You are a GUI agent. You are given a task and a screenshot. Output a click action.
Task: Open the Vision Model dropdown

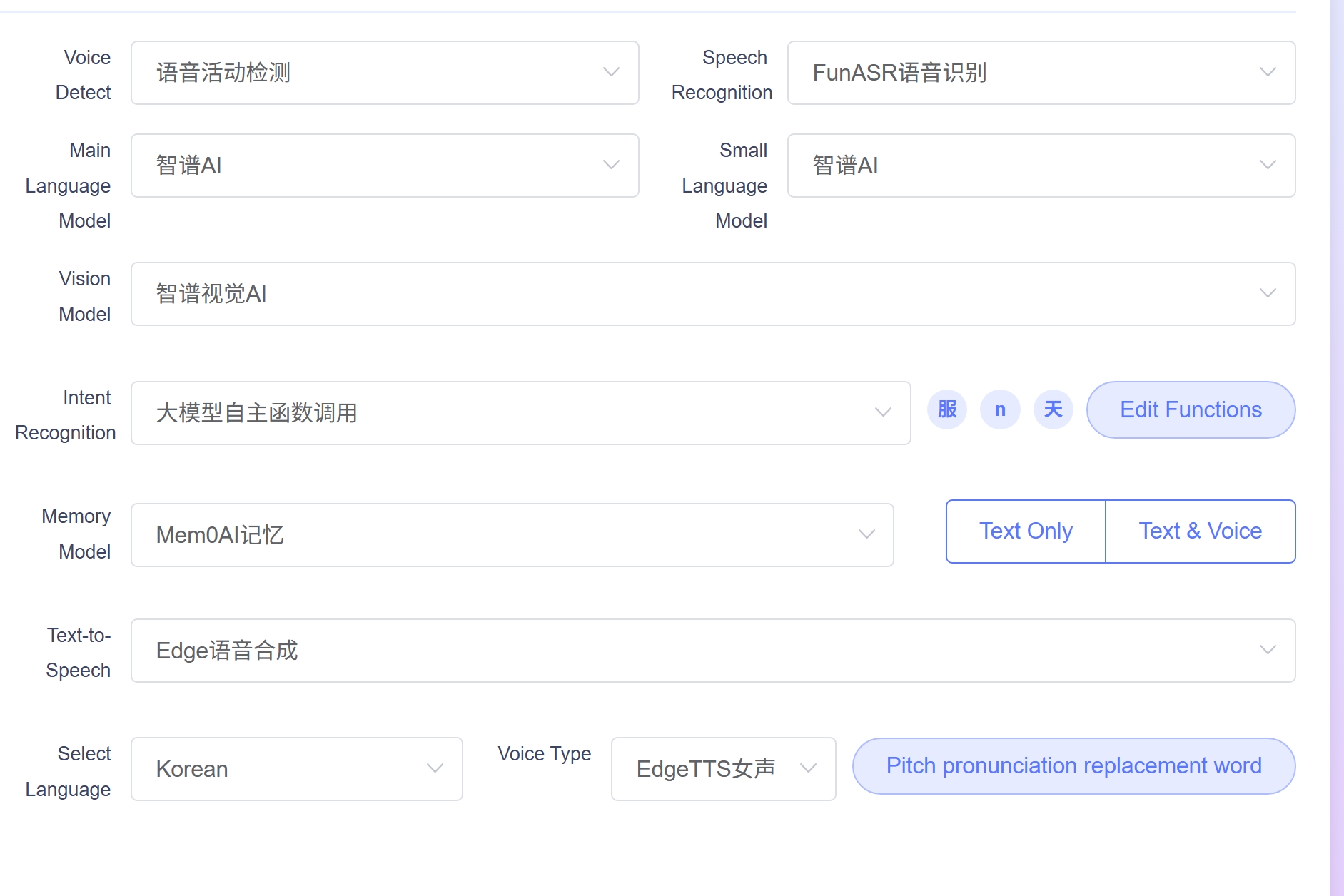tap(713, 294)
